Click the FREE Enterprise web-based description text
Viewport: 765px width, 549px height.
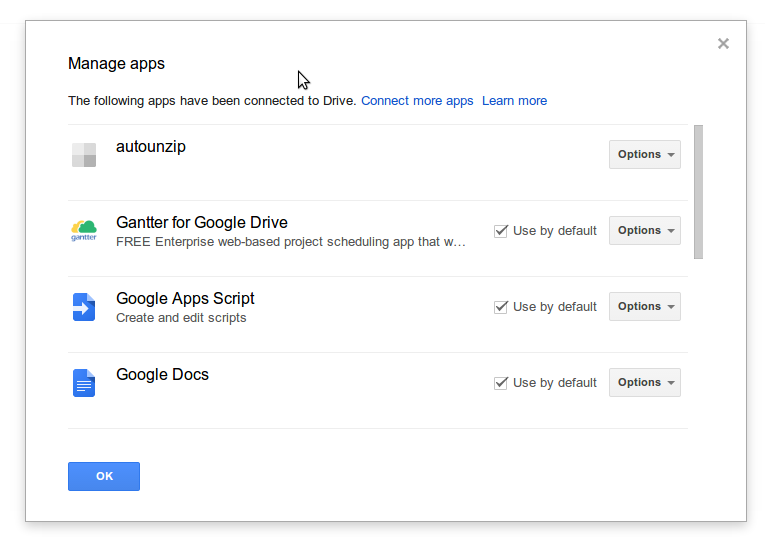click(x=291, y=242)
